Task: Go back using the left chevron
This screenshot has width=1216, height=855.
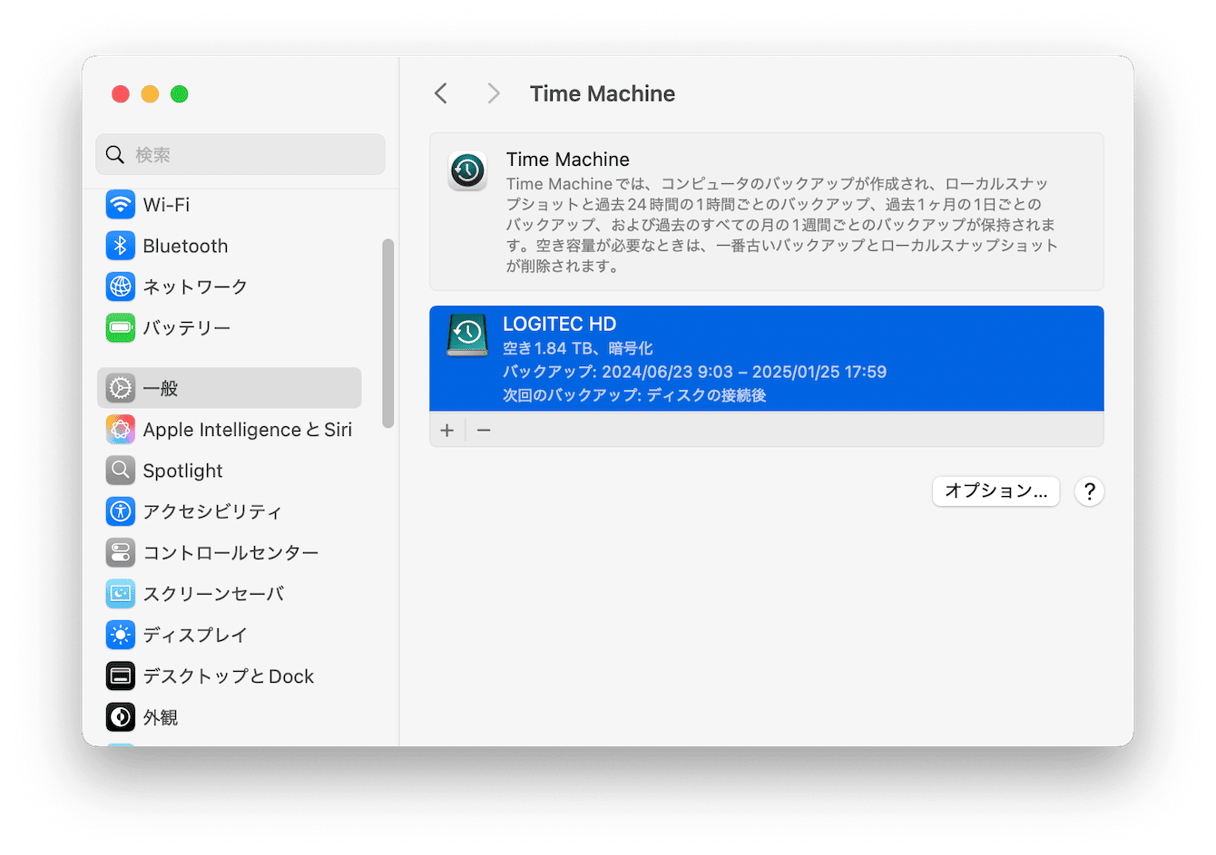Action: (441, 94)
